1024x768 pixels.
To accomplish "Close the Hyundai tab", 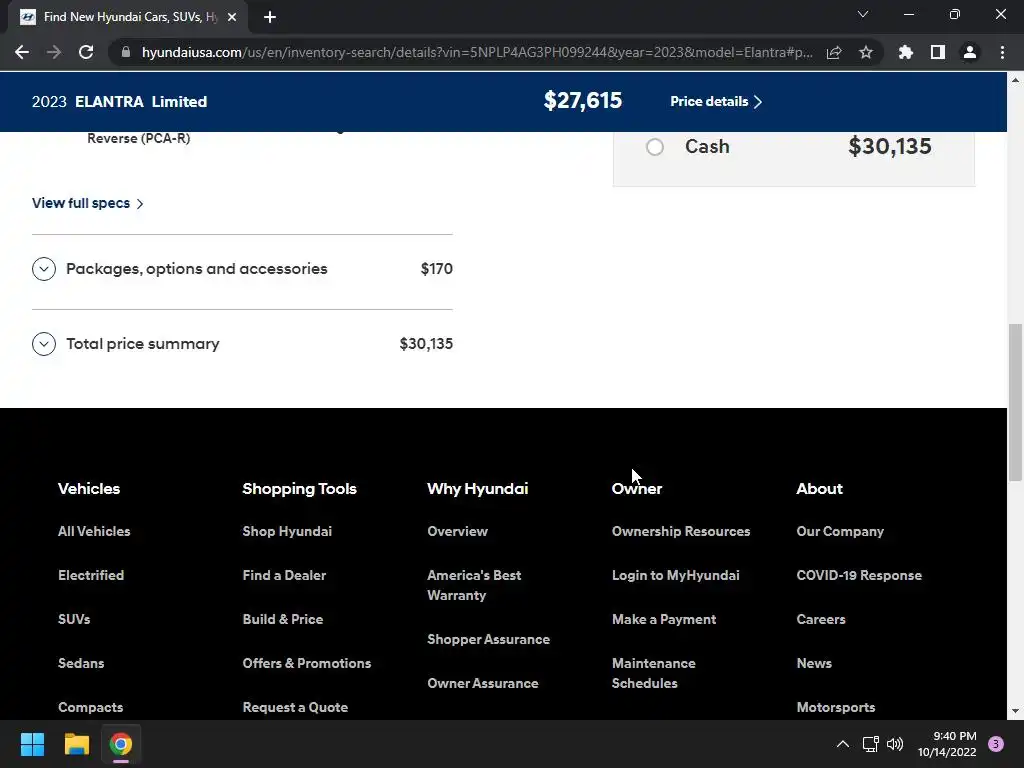I will coord(232,17).
